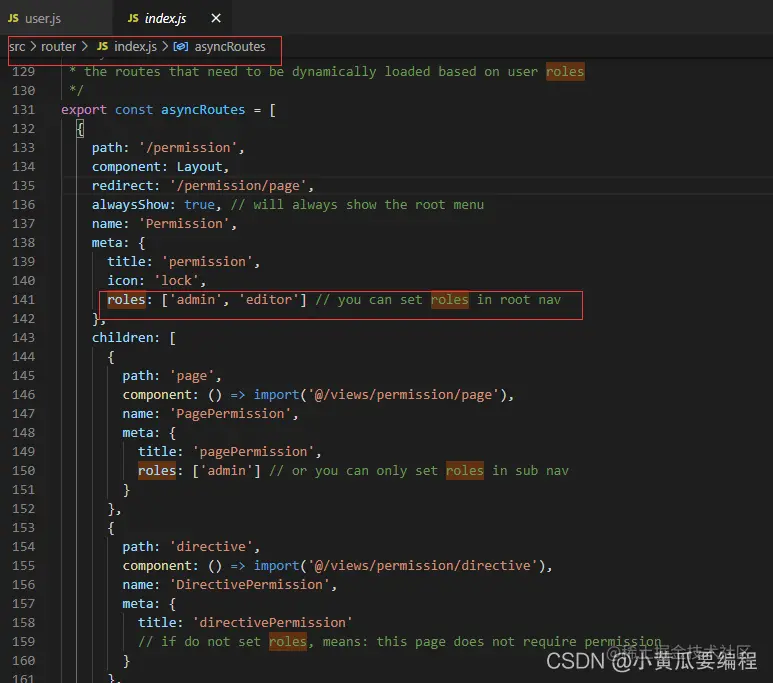Image resolution: width=773 pixels, height=683 pixels.
Task: Click 'Layout' component value
Action: click(x=200, y=167)
